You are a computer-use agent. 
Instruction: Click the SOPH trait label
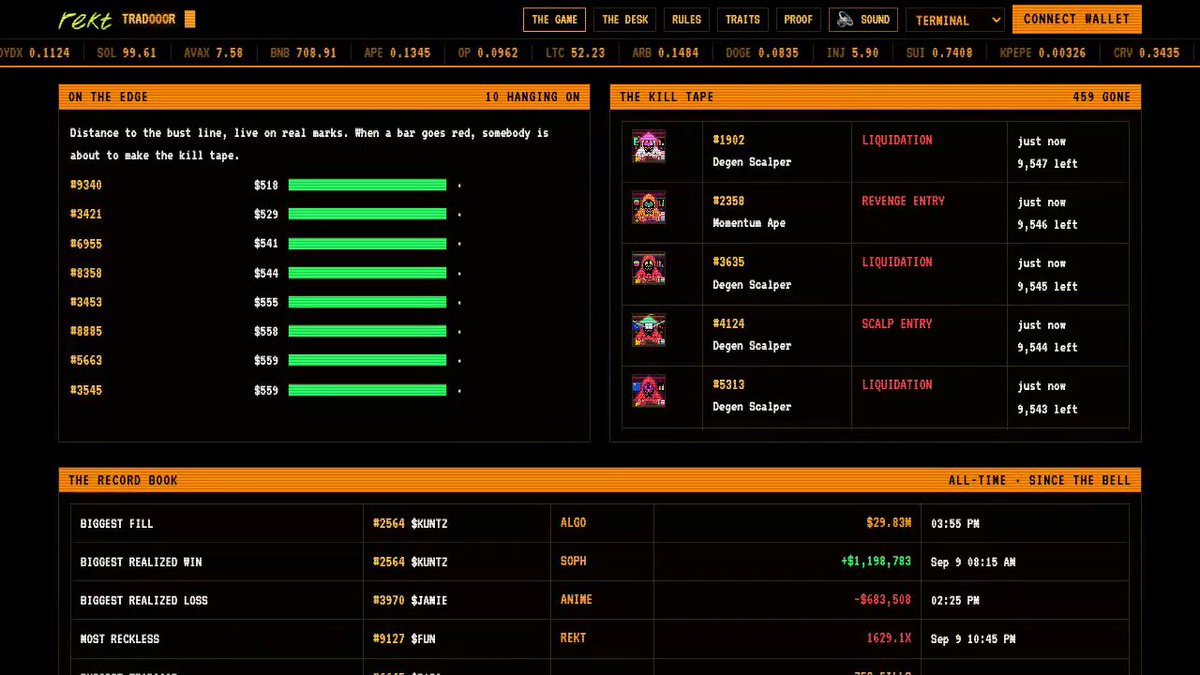573,561
